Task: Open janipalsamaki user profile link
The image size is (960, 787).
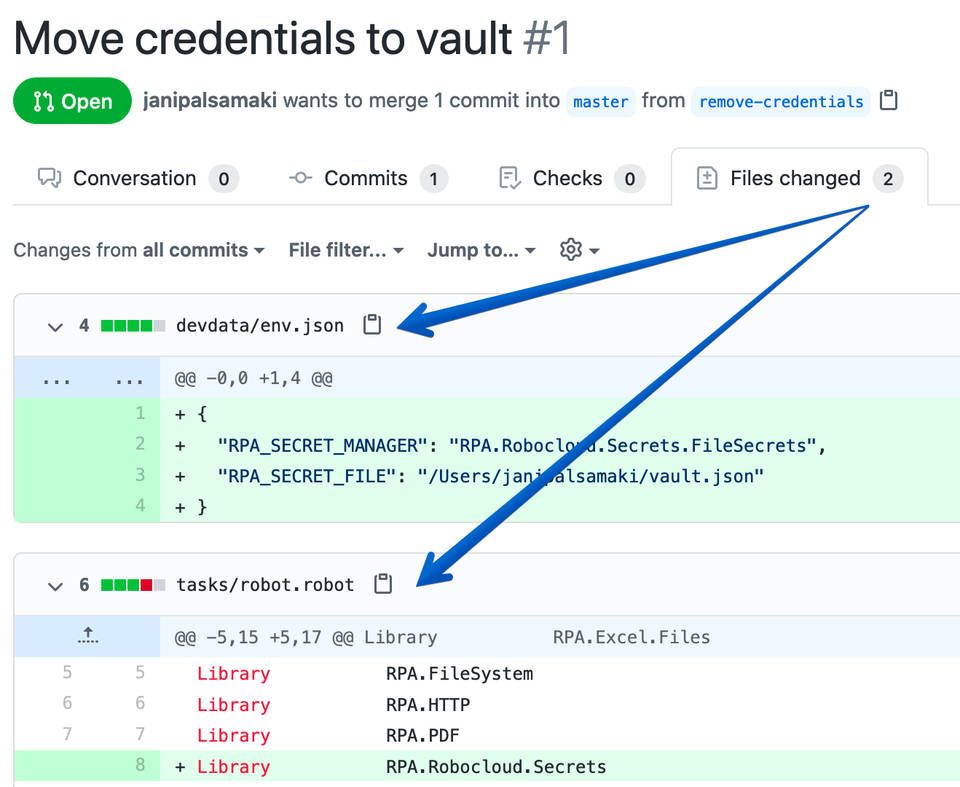Action: tap(209, 101)
